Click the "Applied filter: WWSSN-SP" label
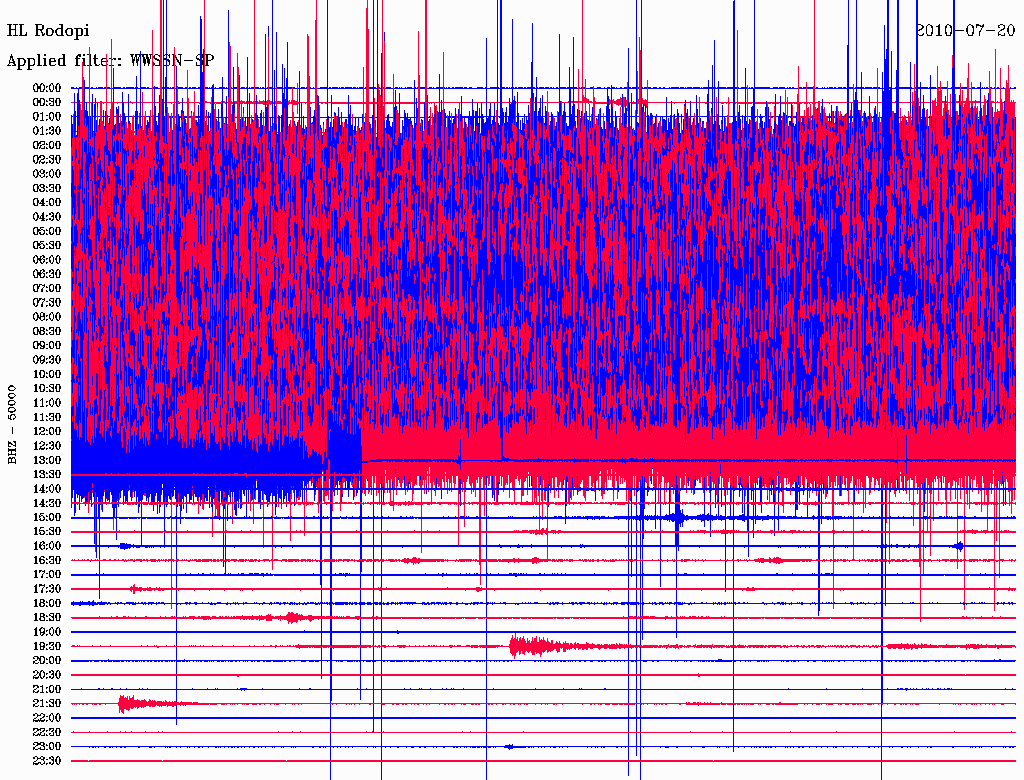The height and width of the screenshot is (780, 1024). point(110,61)
